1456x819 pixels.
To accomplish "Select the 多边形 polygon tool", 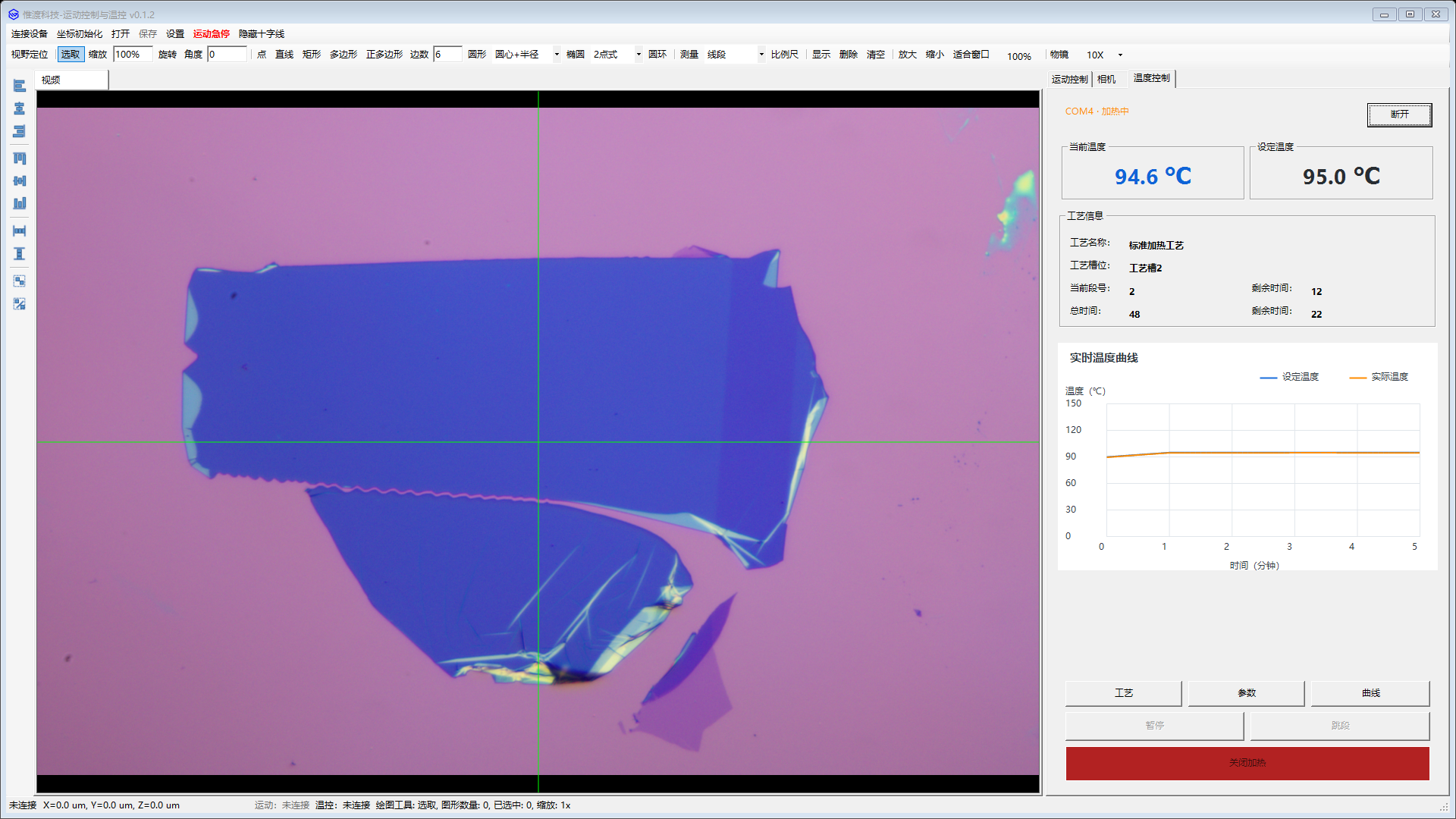I will 344,55.
